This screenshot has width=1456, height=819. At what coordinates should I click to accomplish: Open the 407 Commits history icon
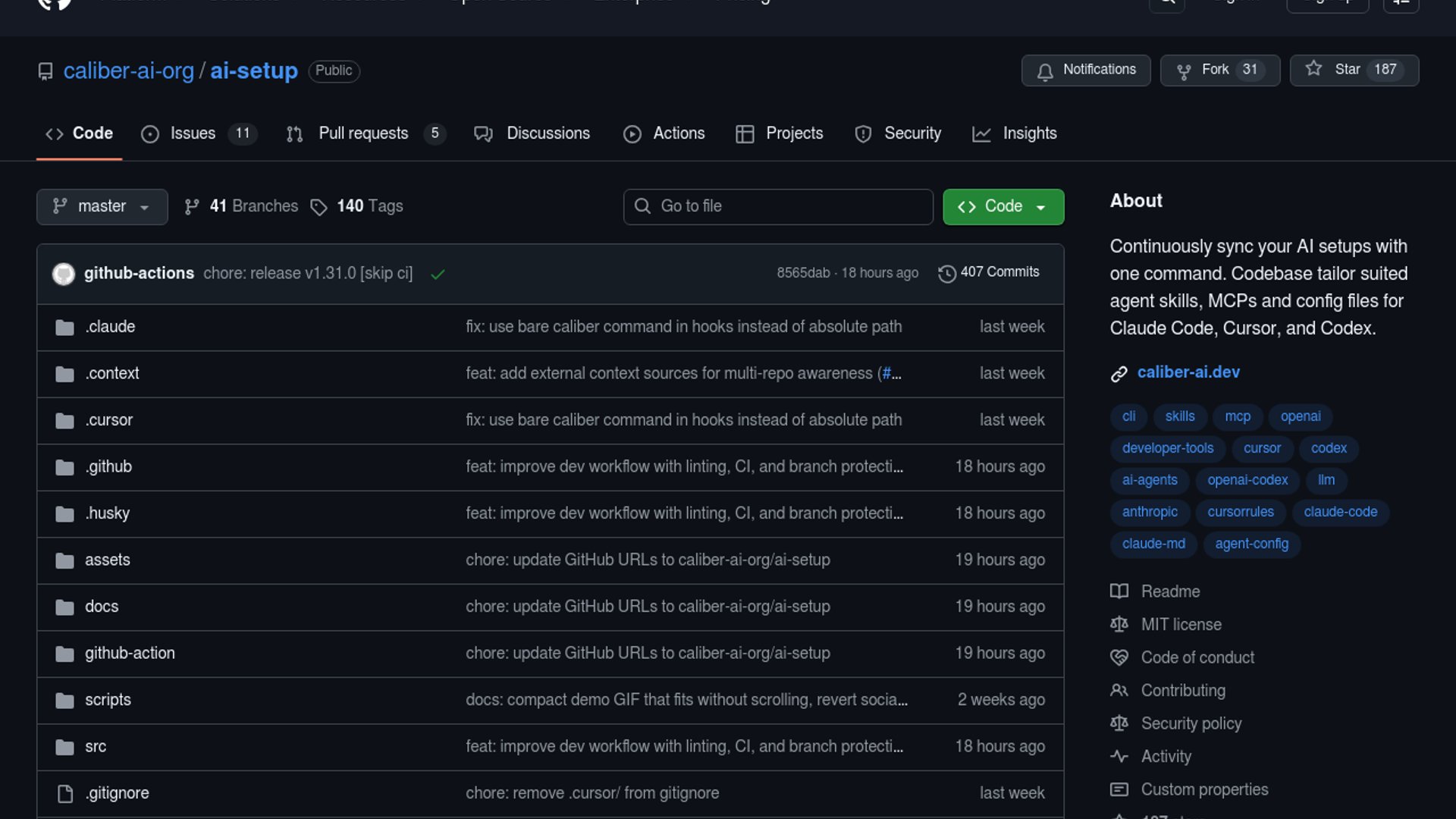coord(946,273)
